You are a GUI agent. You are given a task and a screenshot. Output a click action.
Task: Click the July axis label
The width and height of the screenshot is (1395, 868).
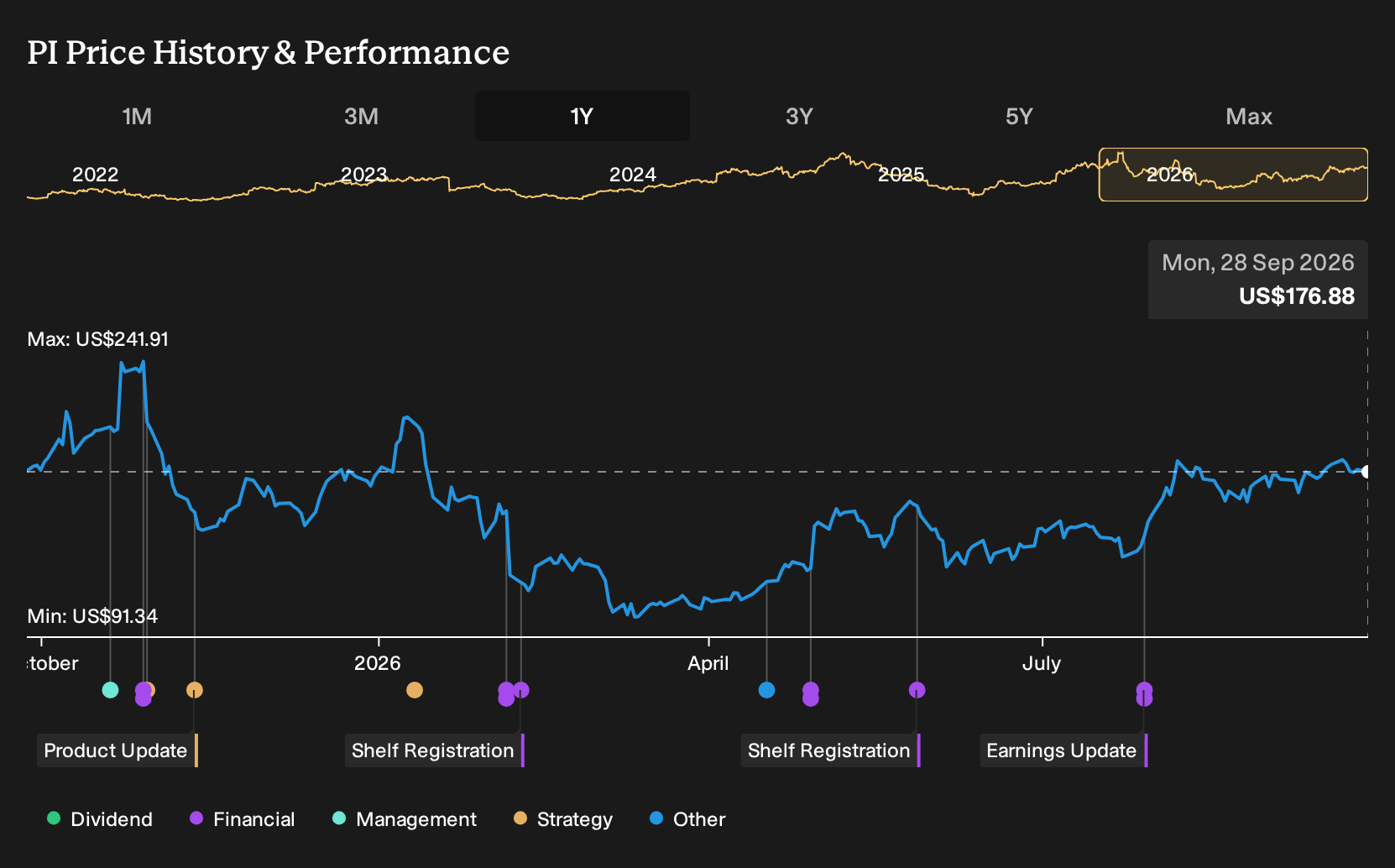click(x=1042, y=663)
